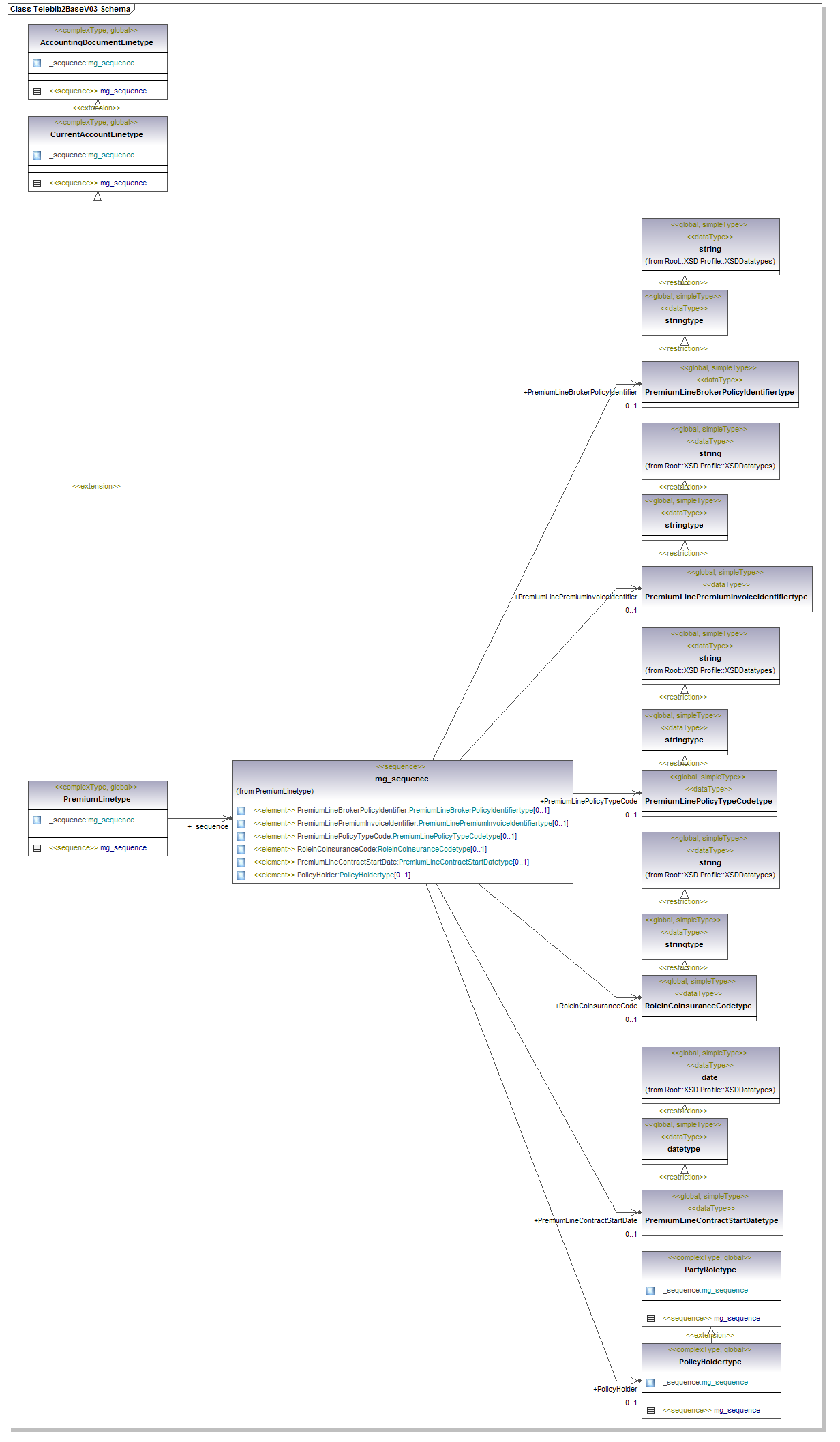The image size is (840, 1442).
Task: Click the PremiumLineContractStartDate element icon in mg_sequence
Action: [241, 862]
